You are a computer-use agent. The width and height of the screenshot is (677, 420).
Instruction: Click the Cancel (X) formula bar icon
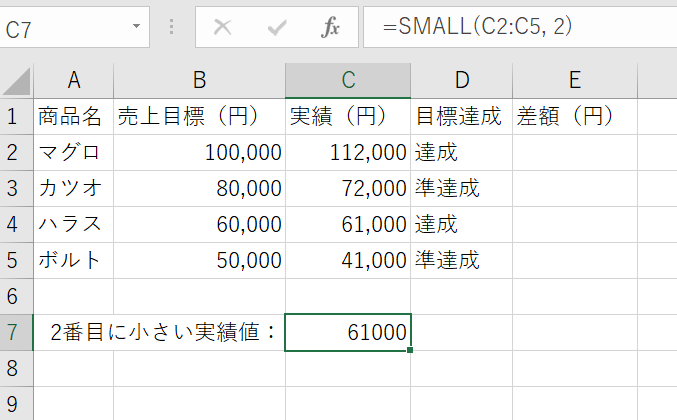point(222,28)
